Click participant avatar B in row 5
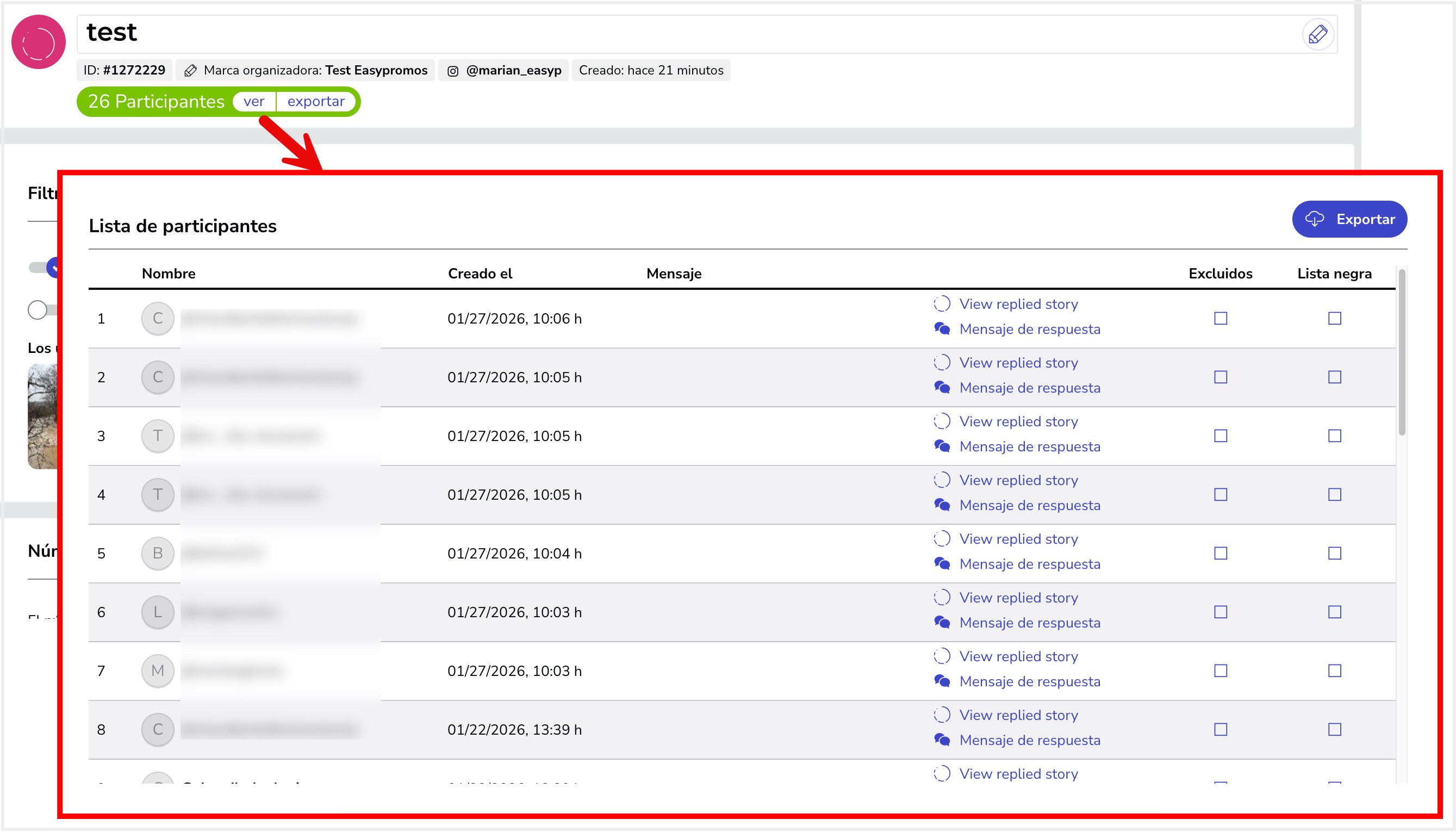Image resolution: width=1456 pixels, height=832 pixels. [158, 553]
